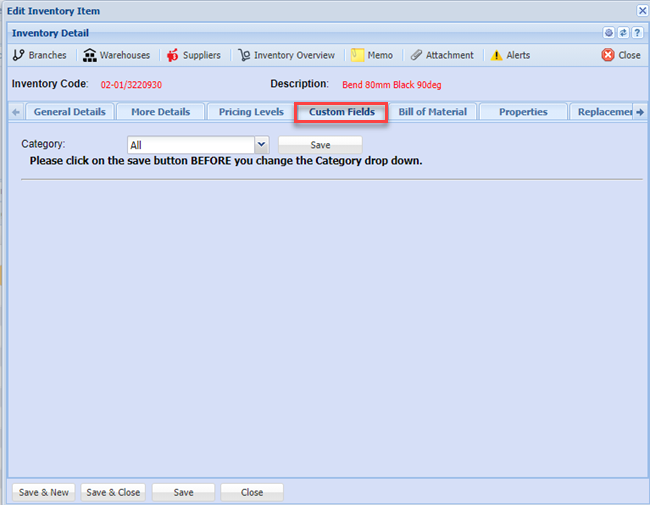This screenshot has height=505, width=650.
Task: Click Save next to Category dropdown
Action: pos(320,145)
